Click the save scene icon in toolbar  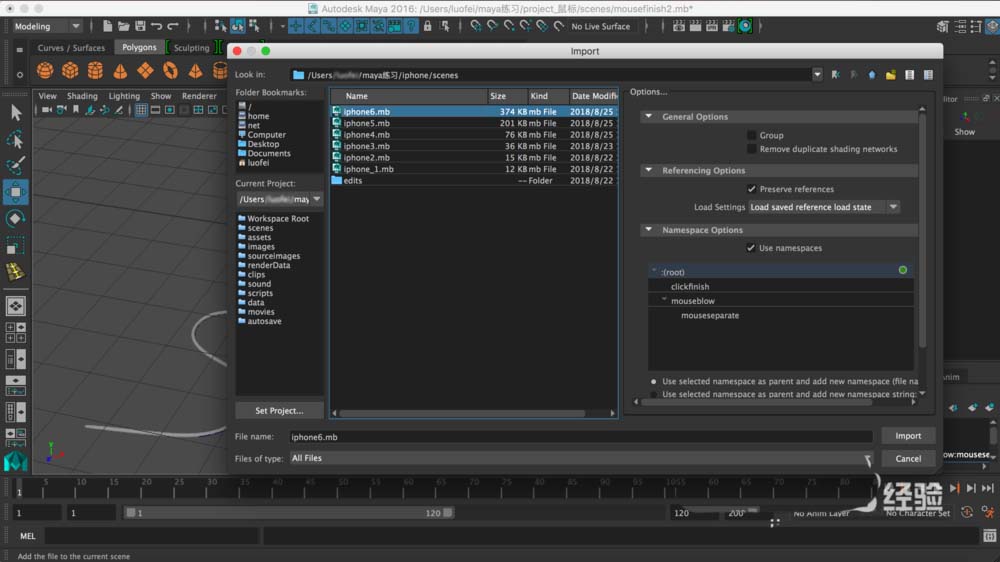click(x=139, y=26)
